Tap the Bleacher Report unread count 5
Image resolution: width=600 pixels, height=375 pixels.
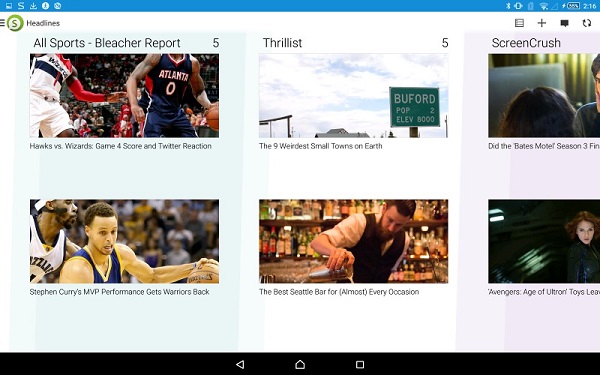pos(216,43)
